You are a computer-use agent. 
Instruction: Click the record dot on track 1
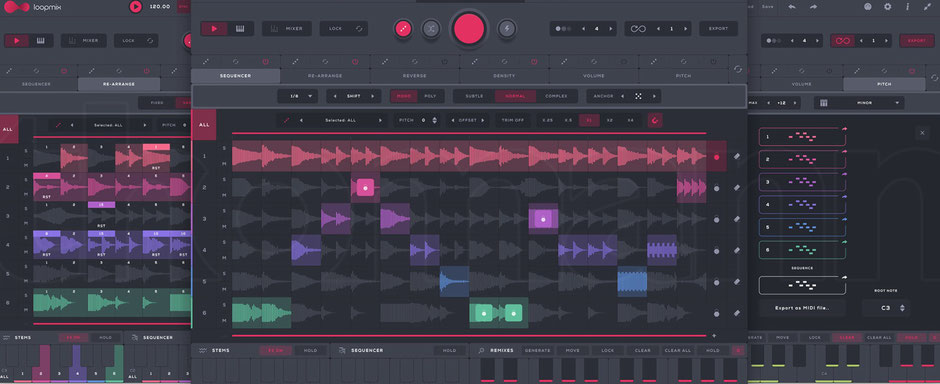click(716, 157)
